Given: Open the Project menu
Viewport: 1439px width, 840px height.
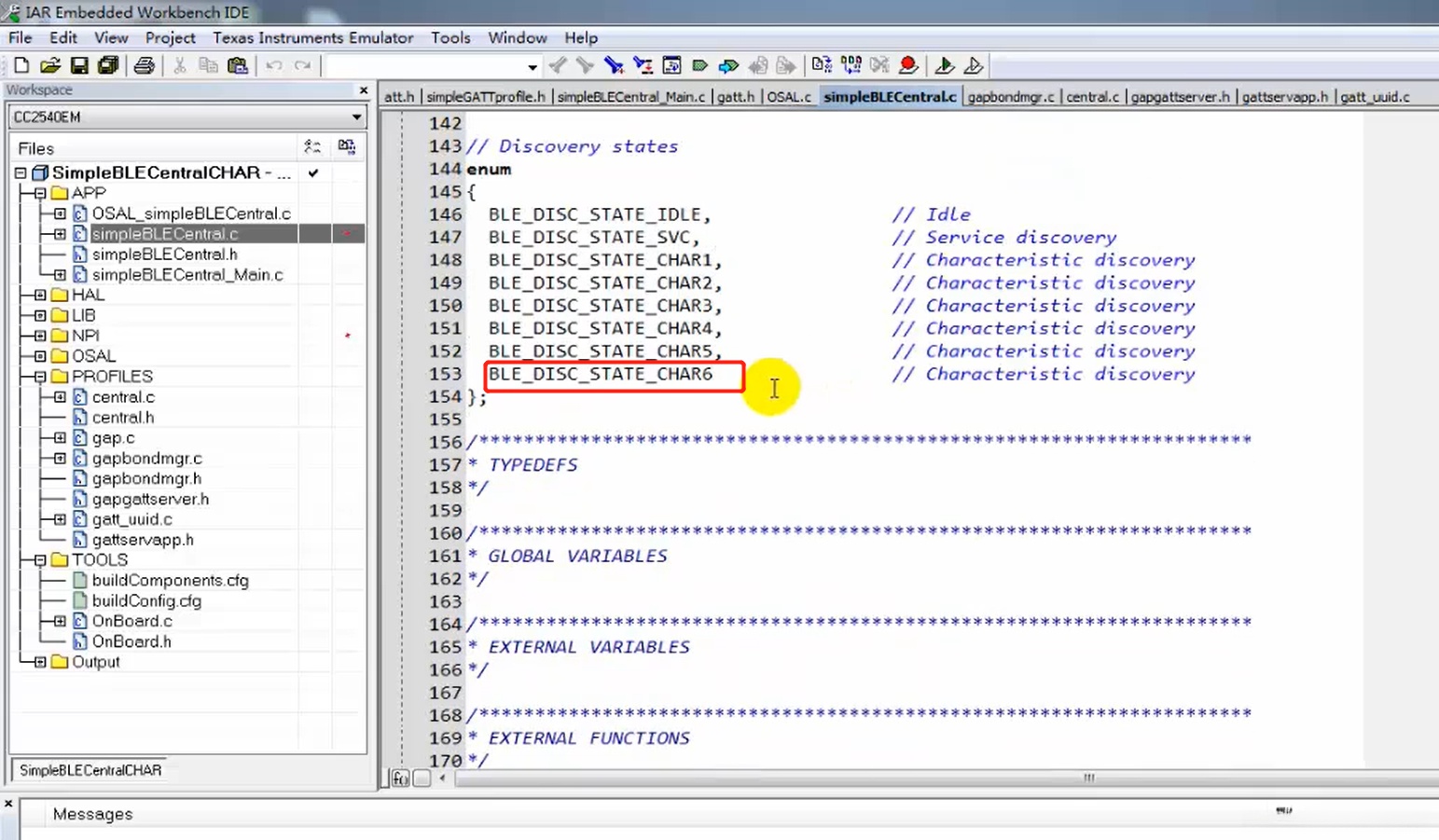Looking at the screenshot, I should coord(170,38).
